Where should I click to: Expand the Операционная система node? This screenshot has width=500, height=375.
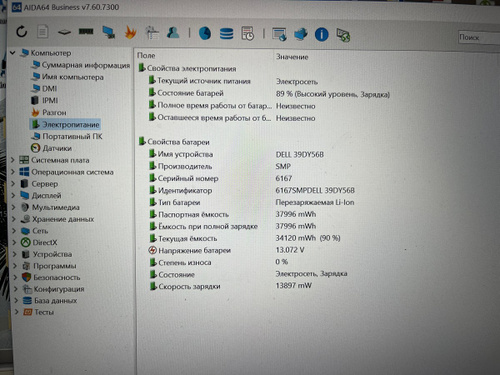(x=13, y=172)
